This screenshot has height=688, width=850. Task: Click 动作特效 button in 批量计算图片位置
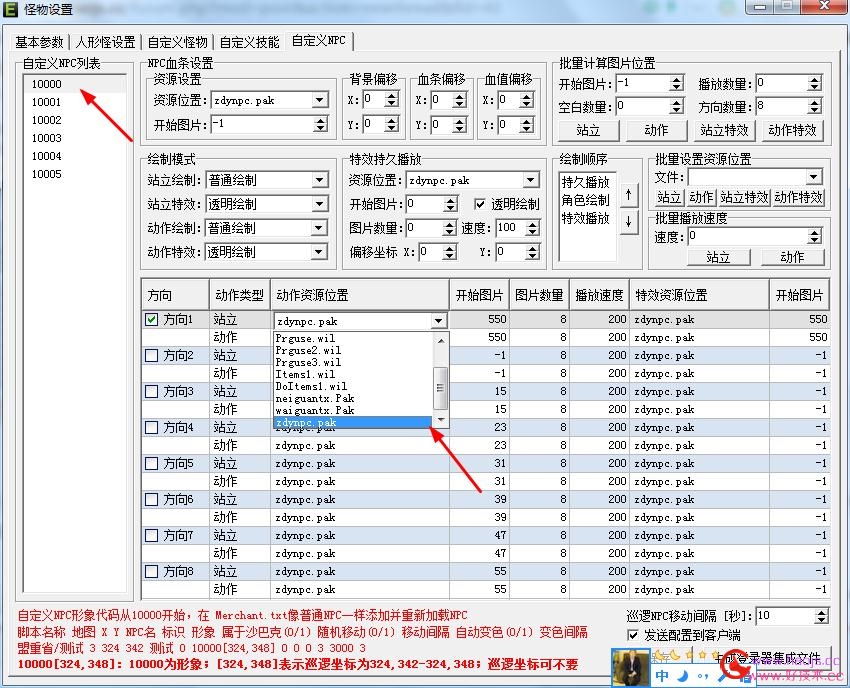click(792, 130)
